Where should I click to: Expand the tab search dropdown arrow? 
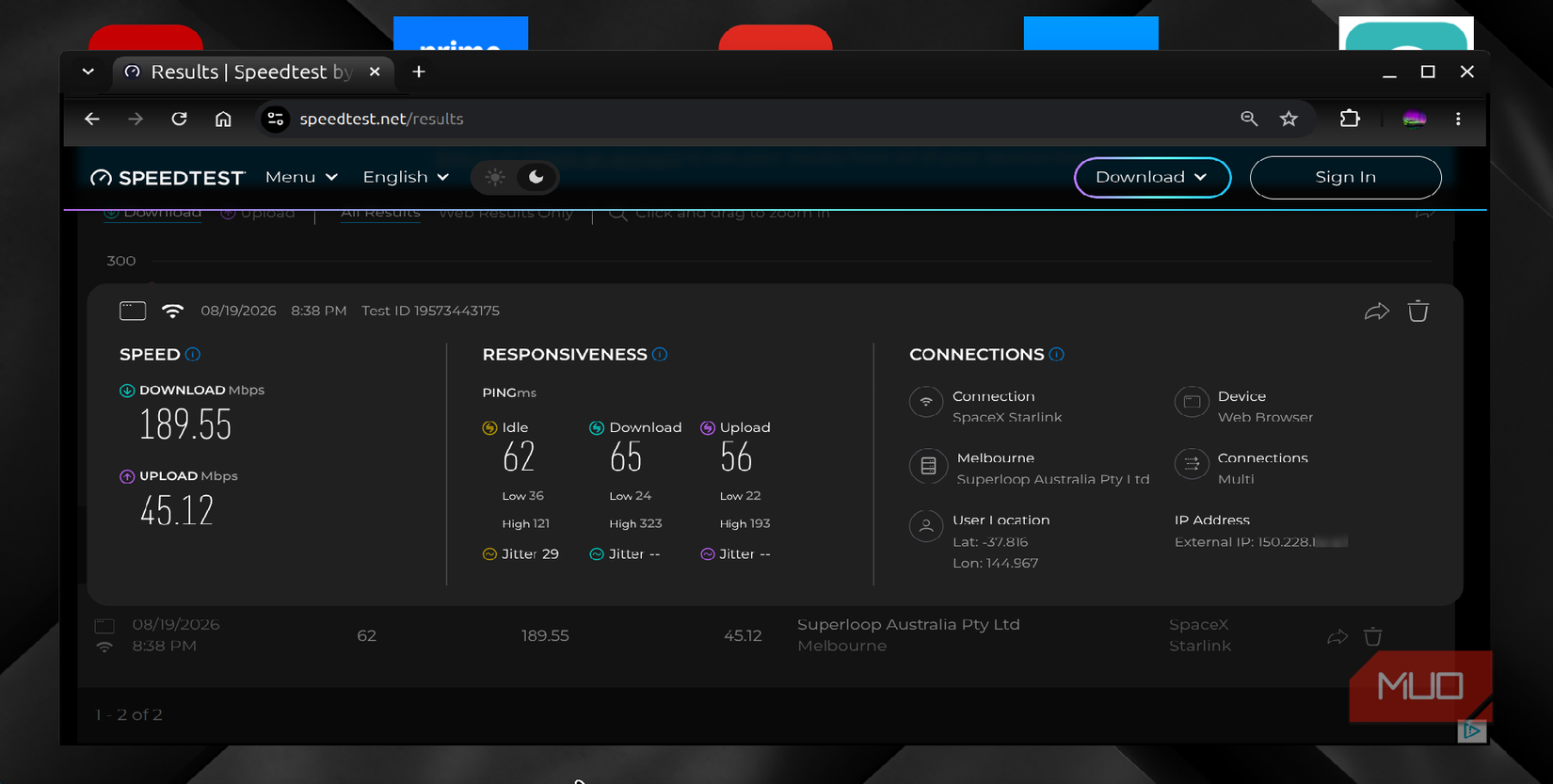coord(88,72)
